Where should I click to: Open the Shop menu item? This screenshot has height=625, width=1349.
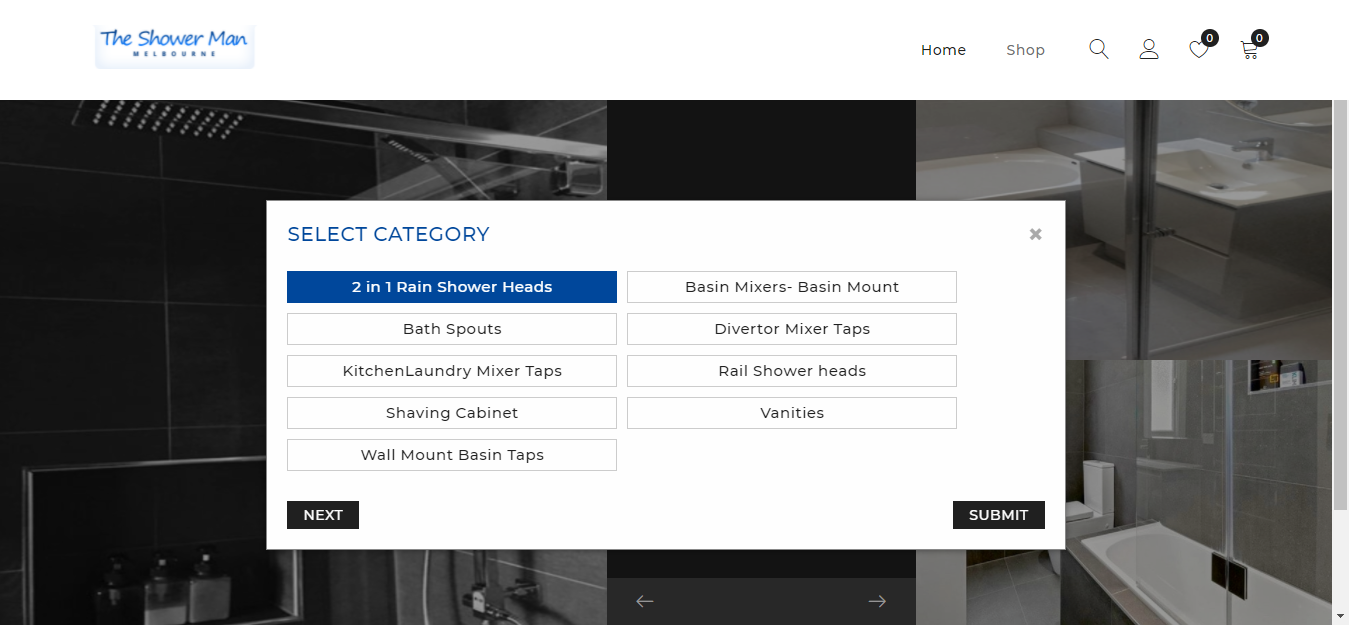tap(1025, 50)
